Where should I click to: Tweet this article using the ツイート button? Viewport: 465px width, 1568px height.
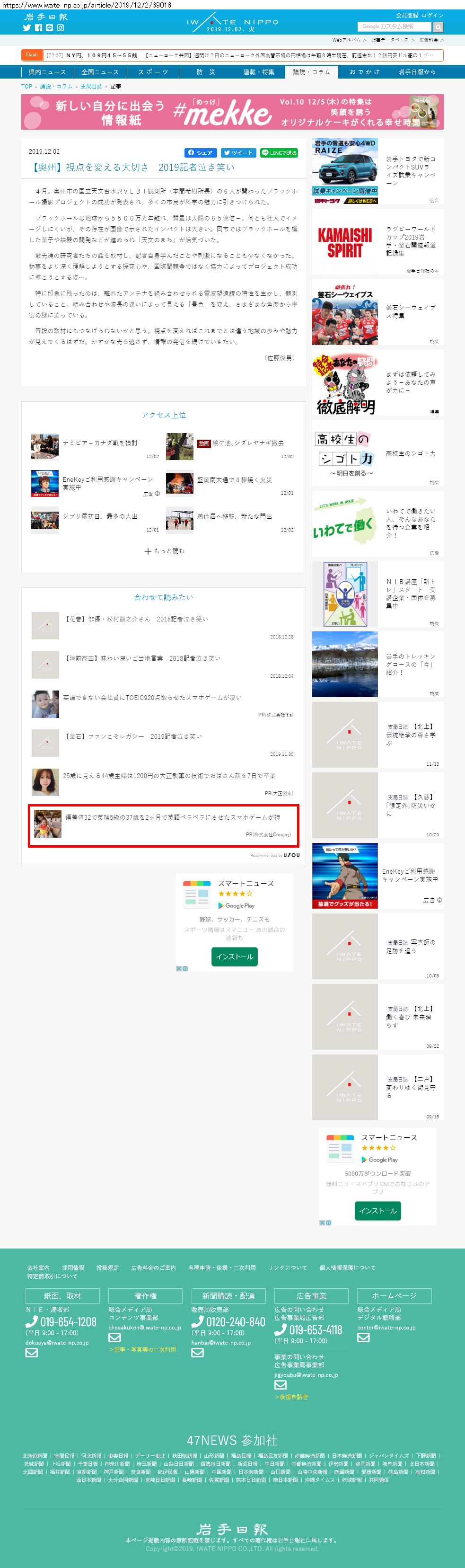[238, 153]
